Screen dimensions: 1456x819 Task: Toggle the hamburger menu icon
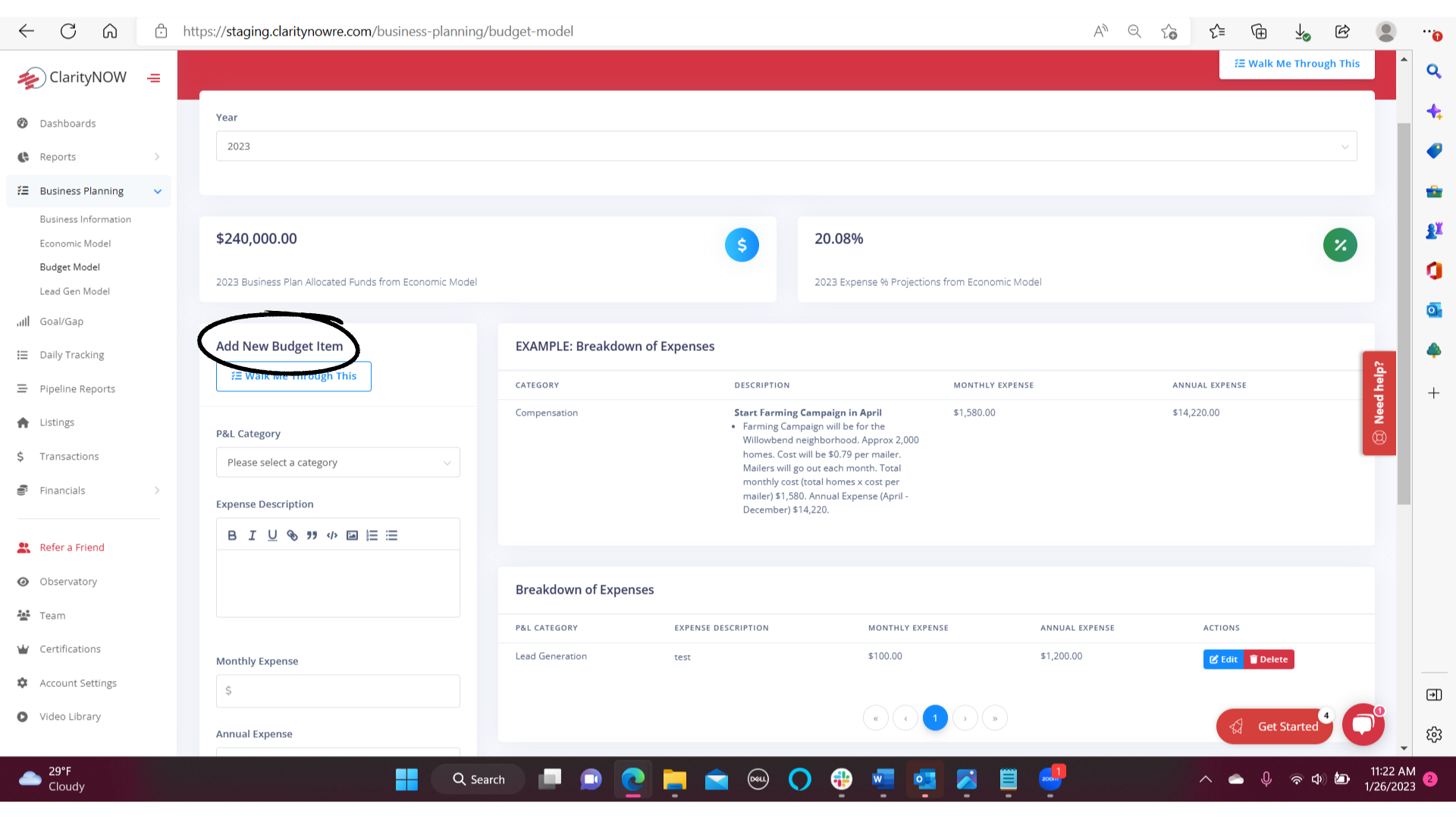[154, 77]
